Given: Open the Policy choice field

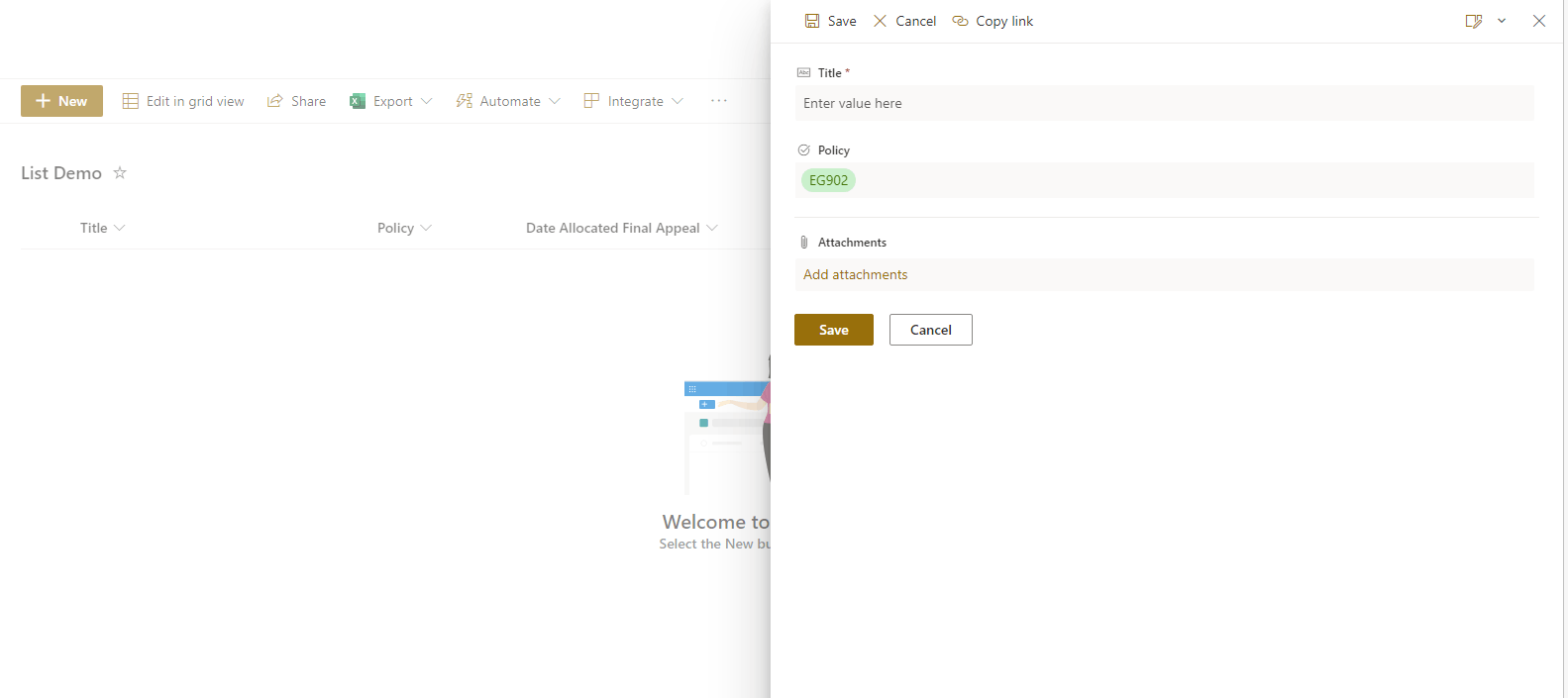Looking at the screenshot, I should point(1164,180).
